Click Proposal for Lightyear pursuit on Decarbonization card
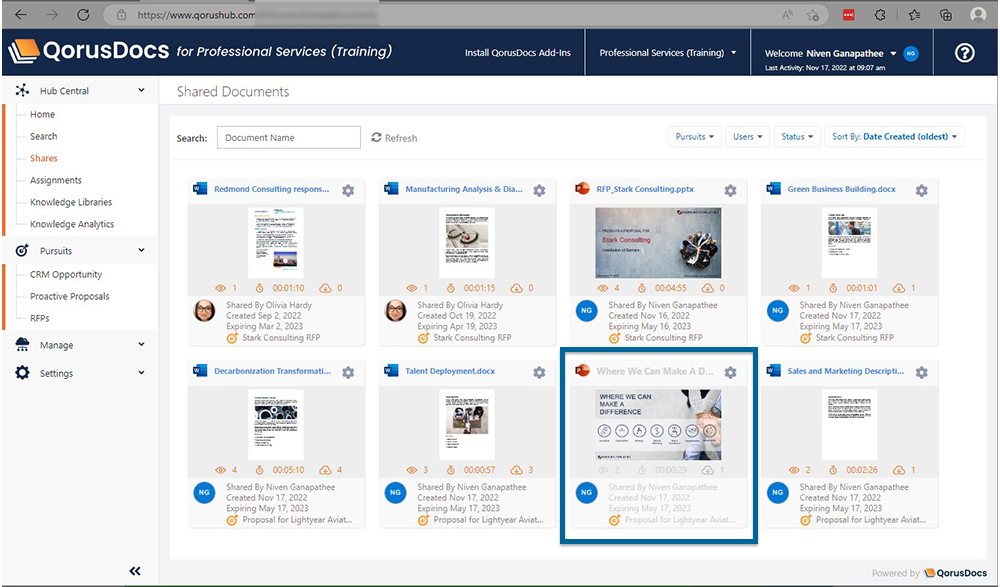The width and height of the screenshot is (1000, 587). [x=297, y=520]
